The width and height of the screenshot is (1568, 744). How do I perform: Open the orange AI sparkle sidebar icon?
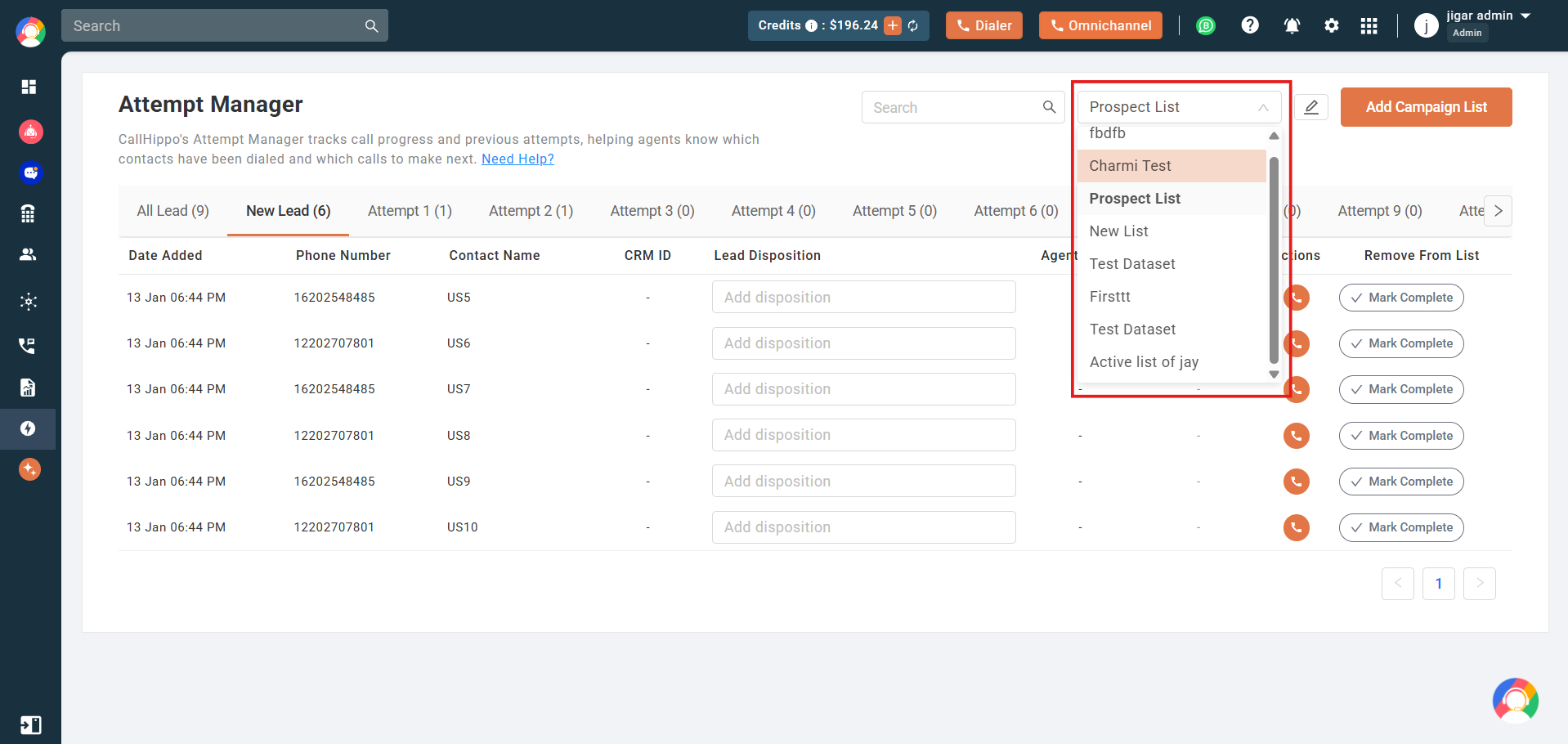tap(29, 469)
